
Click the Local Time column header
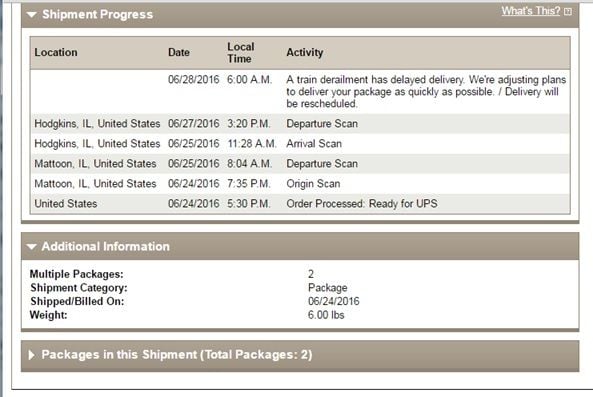click(x=241, y=53)
